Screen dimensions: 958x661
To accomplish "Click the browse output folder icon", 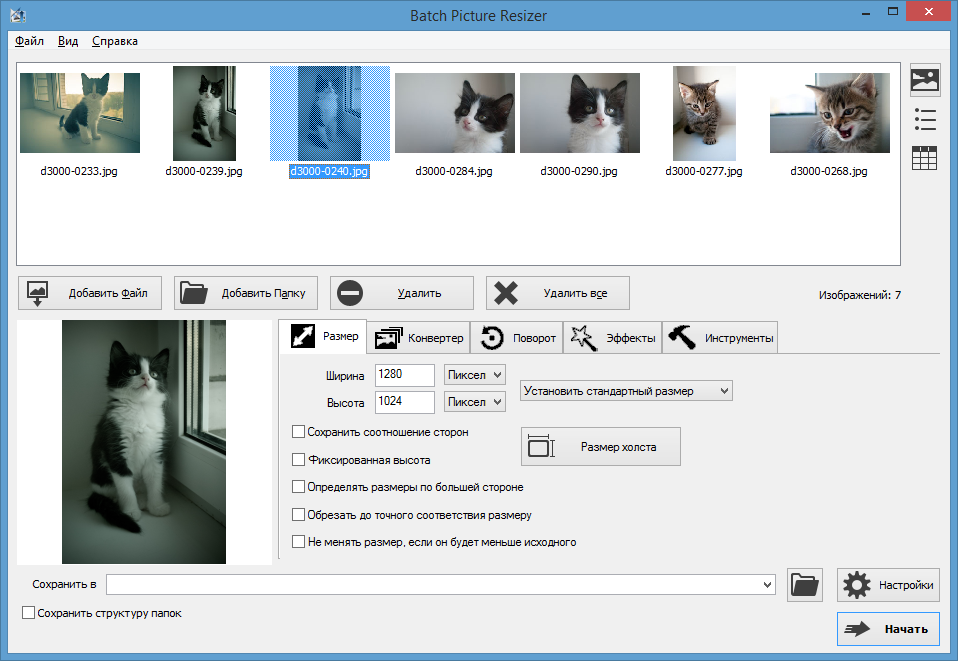I will pyautogui.click(x=804, y=585).
